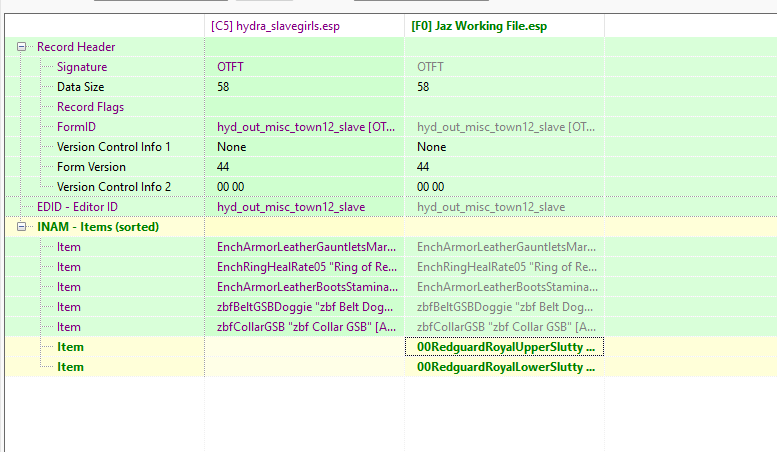Click zbfBeltGSBDoggie item in hydra_slavegirls column
Image resolution: width=777 pixels, height=452 pixels.
(x=305, y=307)
